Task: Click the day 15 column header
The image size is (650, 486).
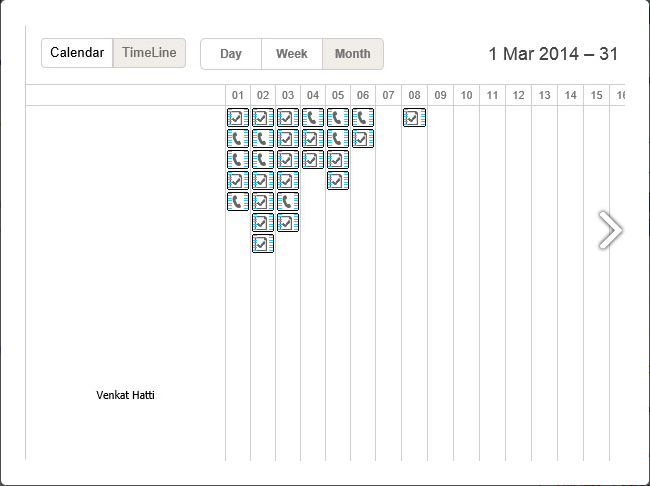Action: click(596, 96)
